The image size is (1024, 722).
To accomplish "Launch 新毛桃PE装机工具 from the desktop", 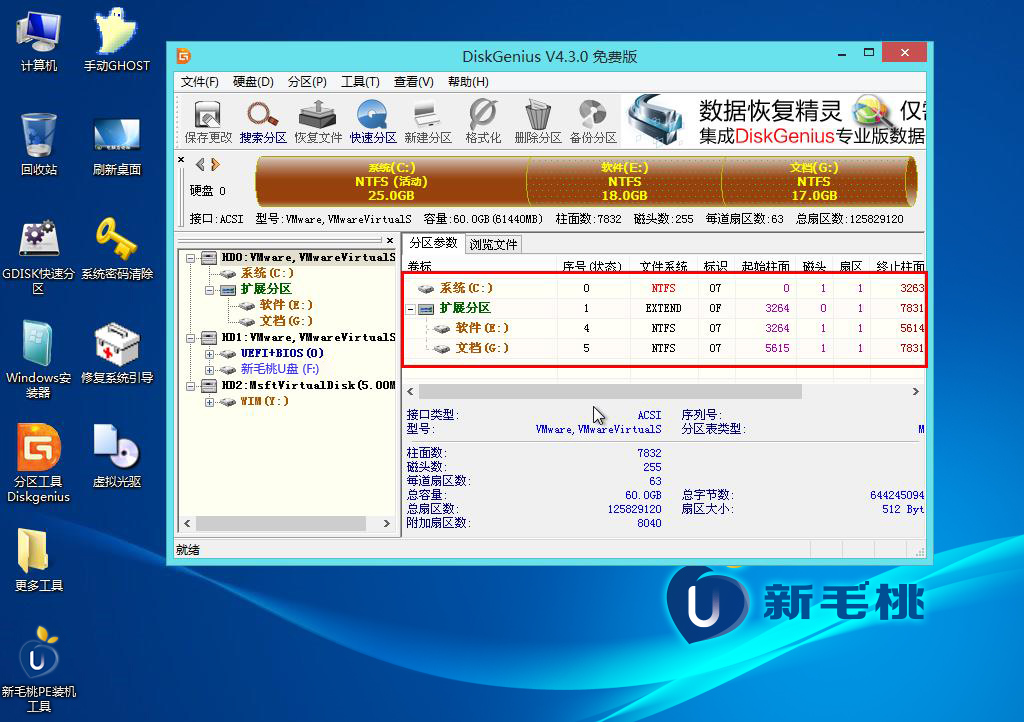I will pos(39,670).
